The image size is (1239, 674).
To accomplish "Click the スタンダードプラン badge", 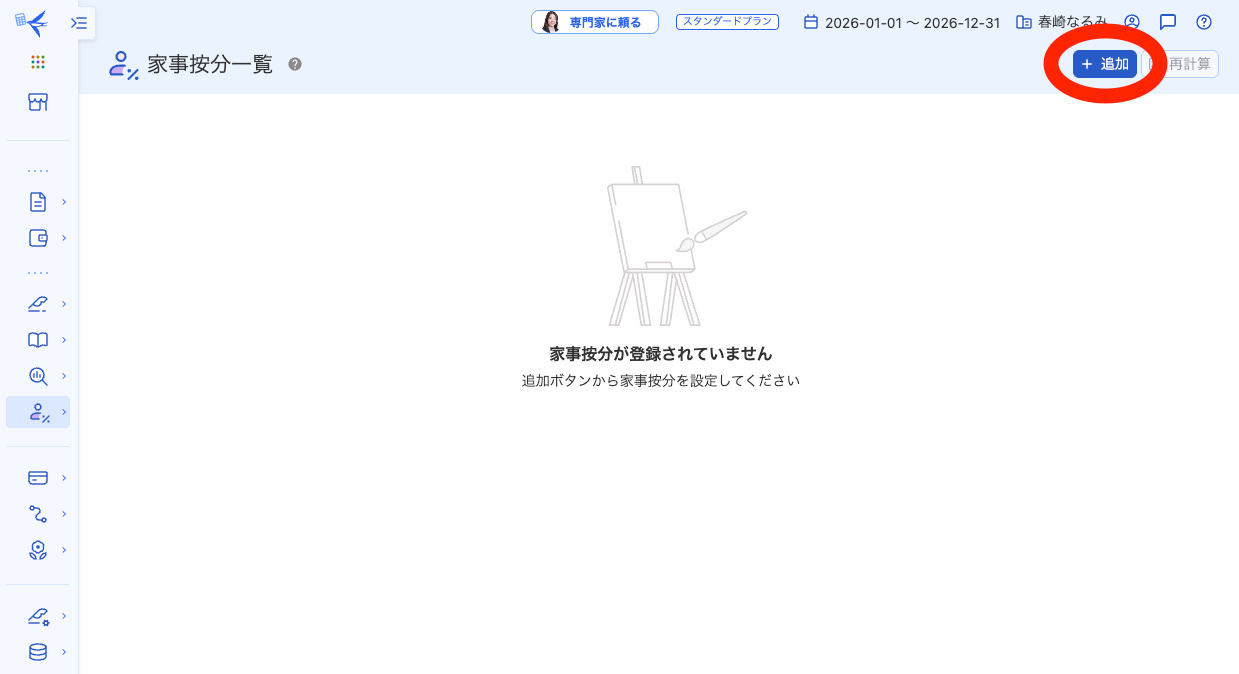I will tap(727, 21).
